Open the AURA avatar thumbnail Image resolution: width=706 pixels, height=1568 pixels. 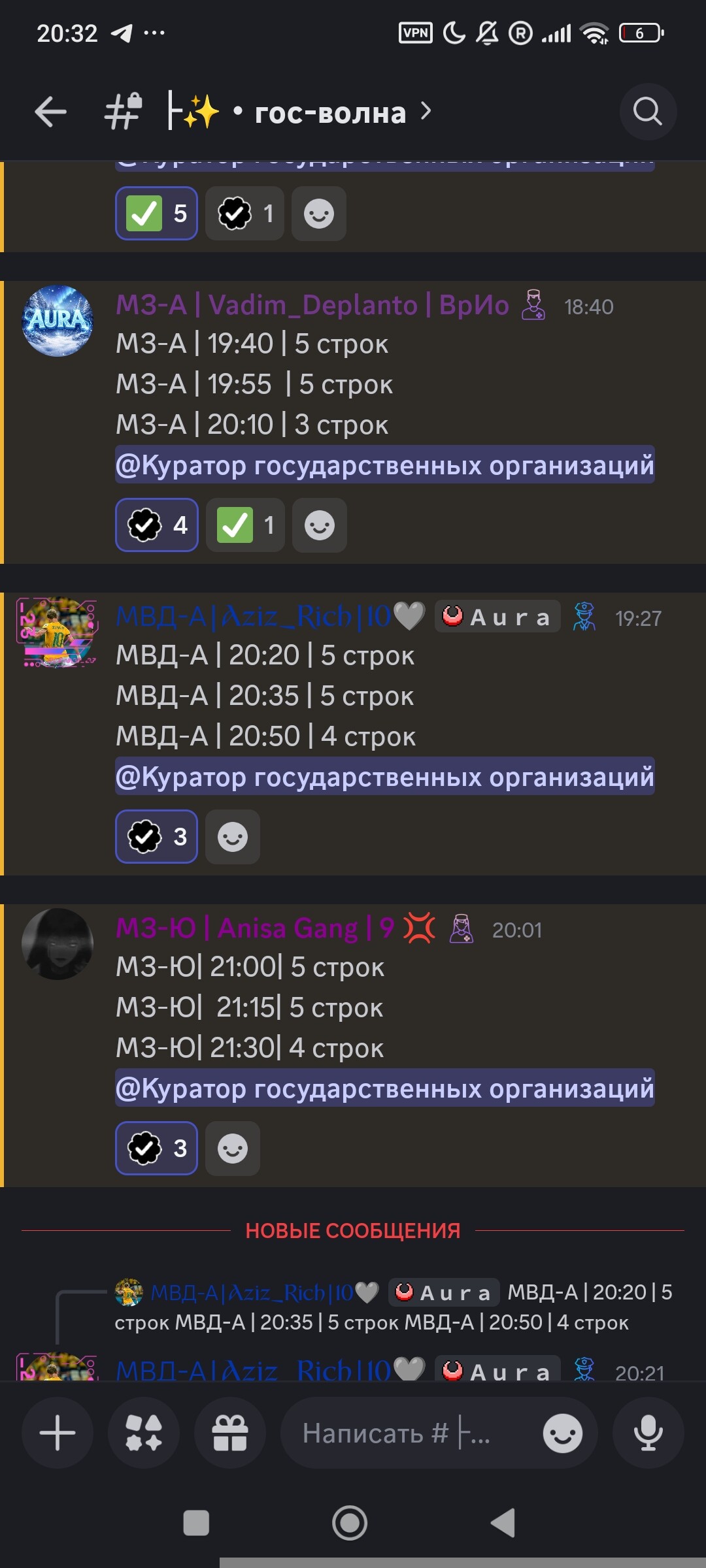58,321
